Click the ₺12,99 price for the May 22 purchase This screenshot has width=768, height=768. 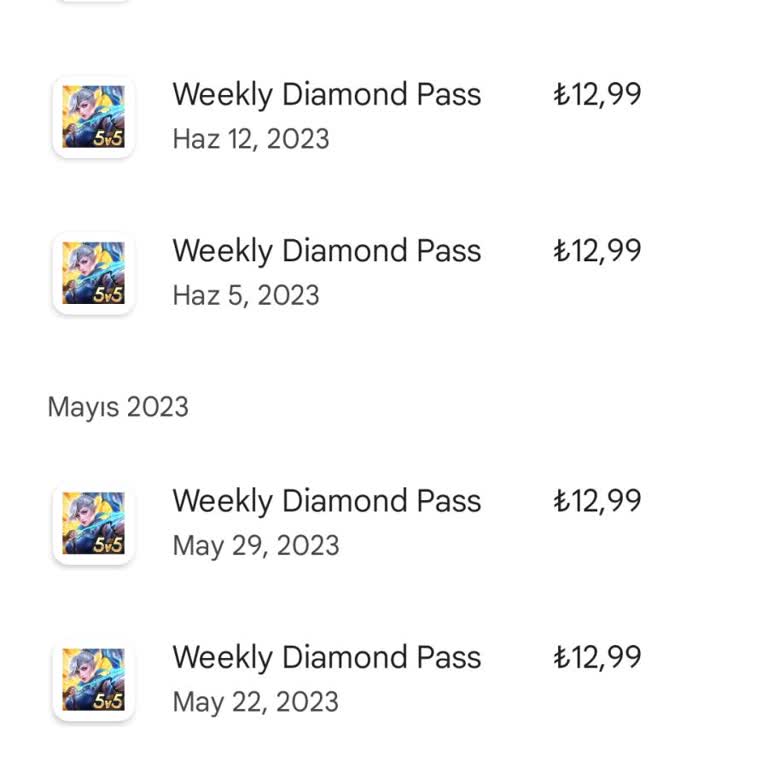coord(597,658)
